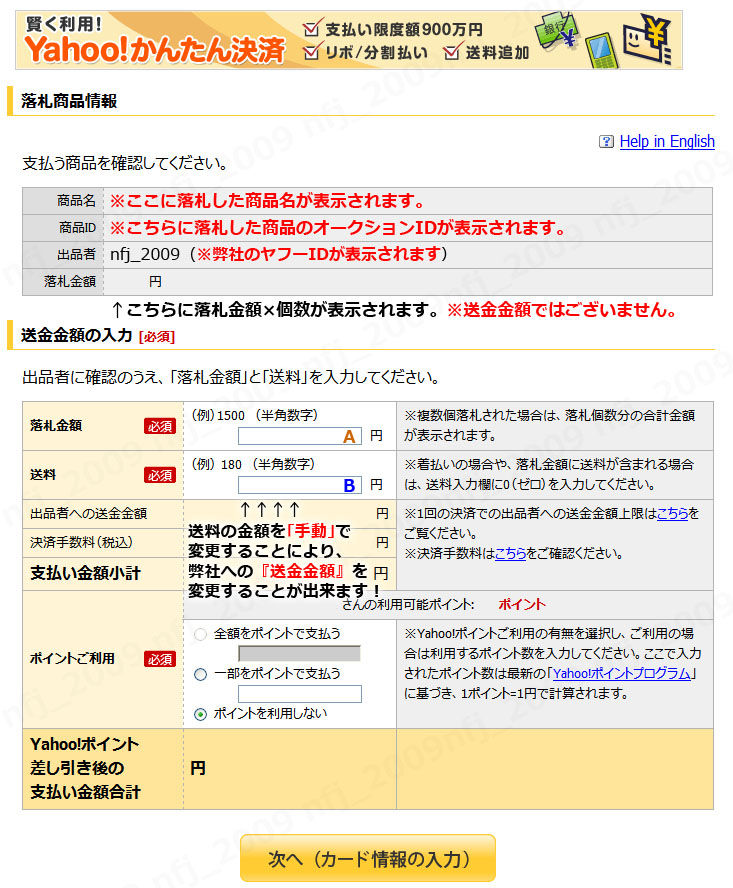Screen dimensions: 733x888
Task: Click the help question-mark icon
Action: pos(606,142)
